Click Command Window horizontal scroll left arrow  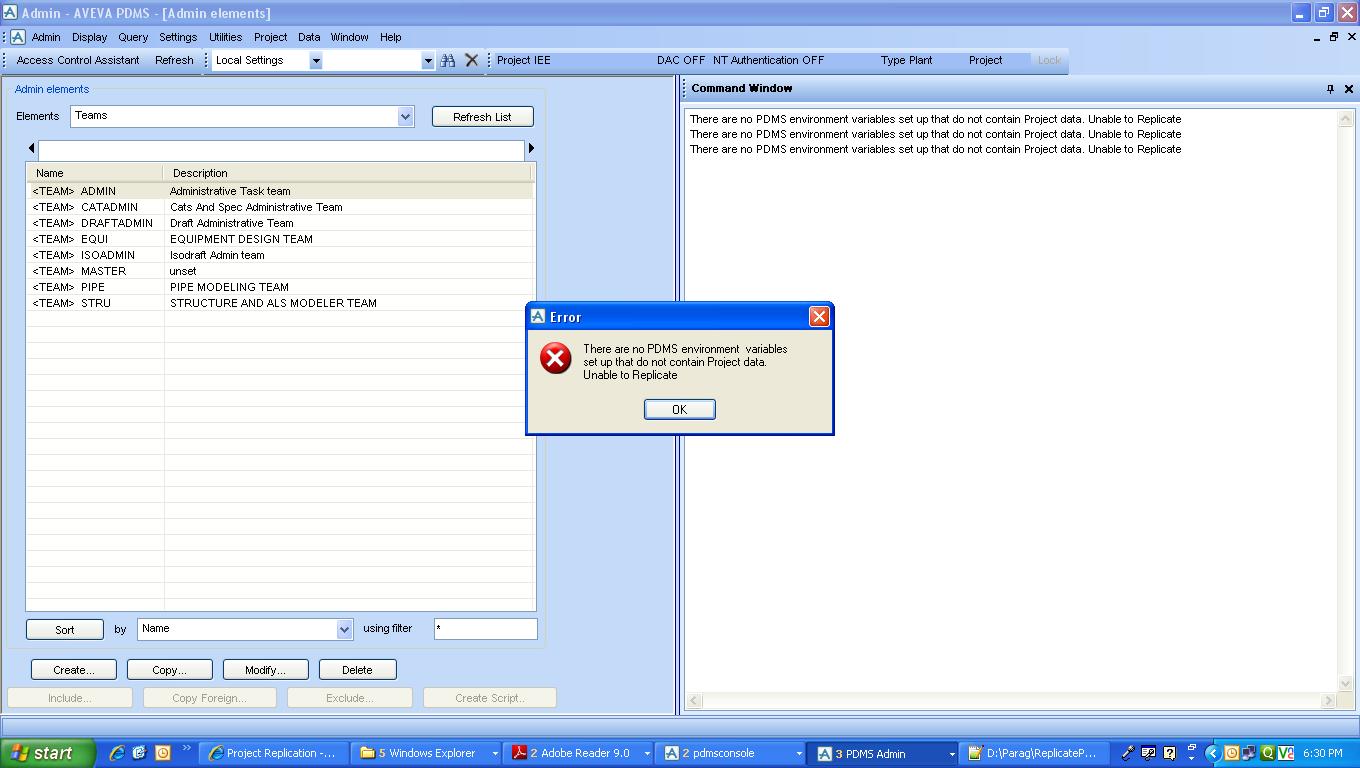(695, 701)
